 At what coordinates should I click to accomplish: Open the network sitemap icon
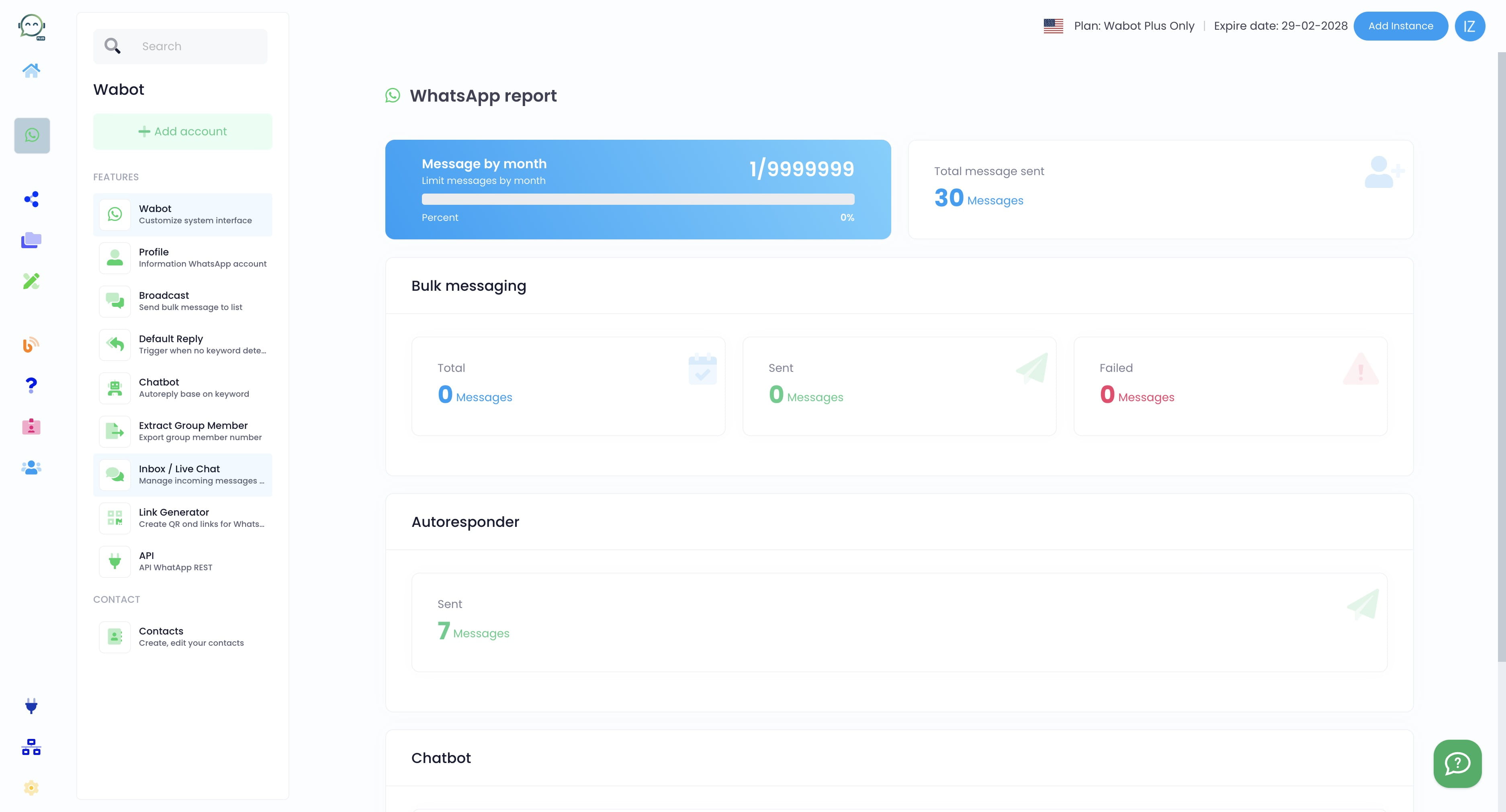point(32,747)
